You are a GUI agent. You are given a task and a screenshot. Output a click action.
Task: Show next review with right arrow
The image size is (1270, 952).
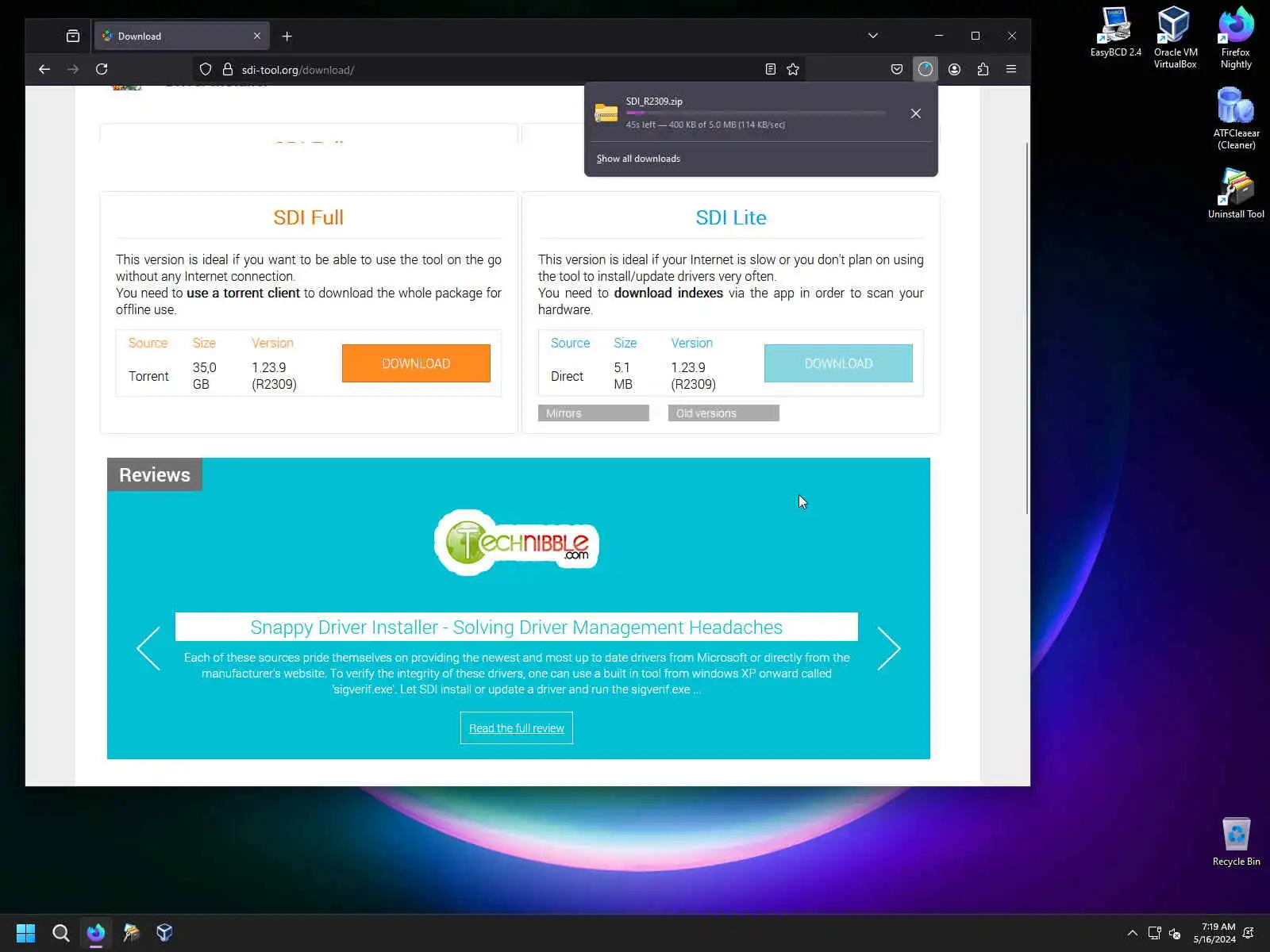pyautogui.click(x=889, y=648)
